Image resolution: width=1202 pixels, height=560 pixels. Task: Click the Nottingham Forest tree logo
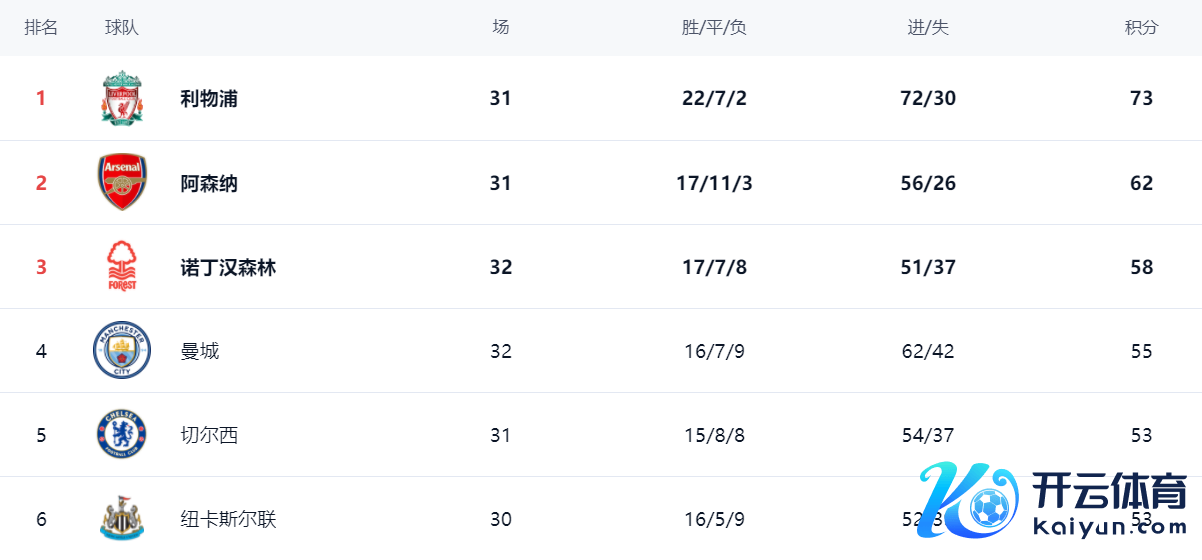pos(122,267)
